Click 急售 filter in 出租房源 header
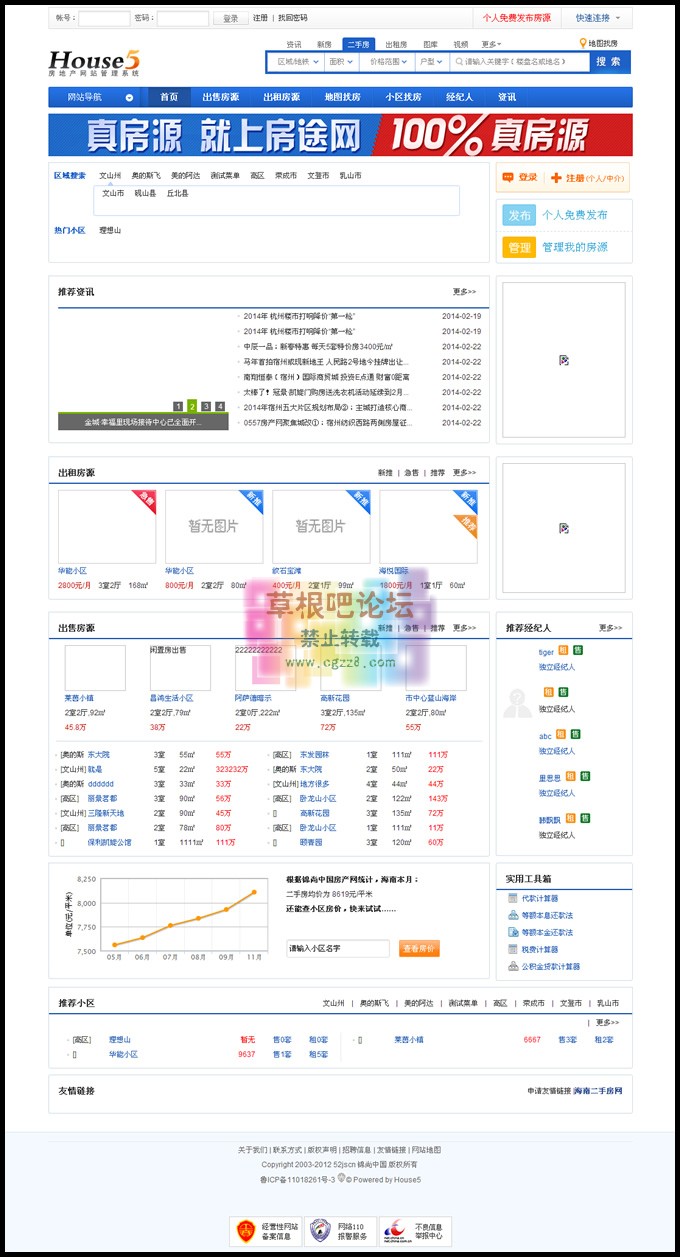The width and height of the screenshot is (680, 1257). 411,472
